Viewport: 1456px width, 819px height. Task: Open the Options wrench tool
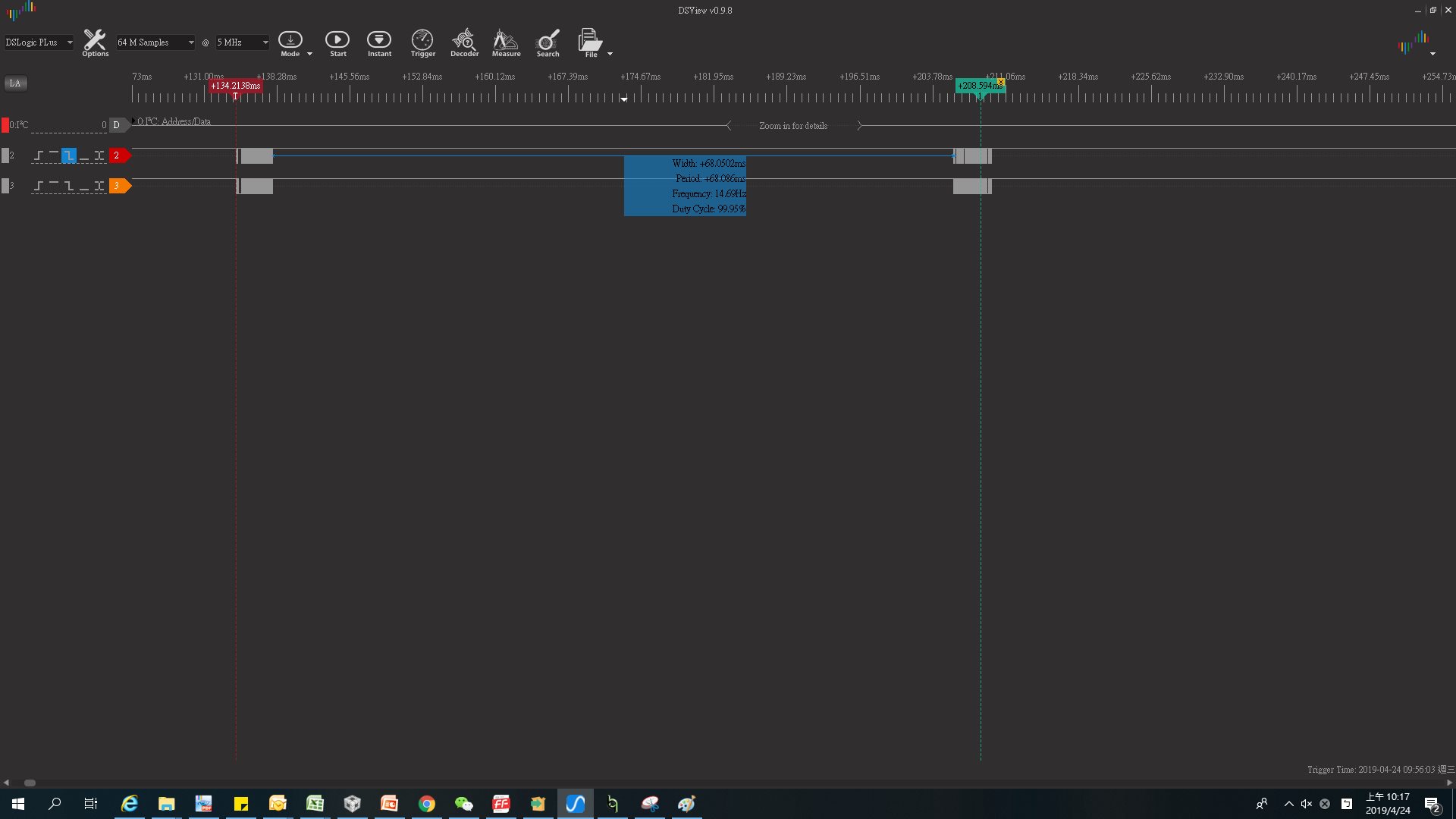point(95,43)
